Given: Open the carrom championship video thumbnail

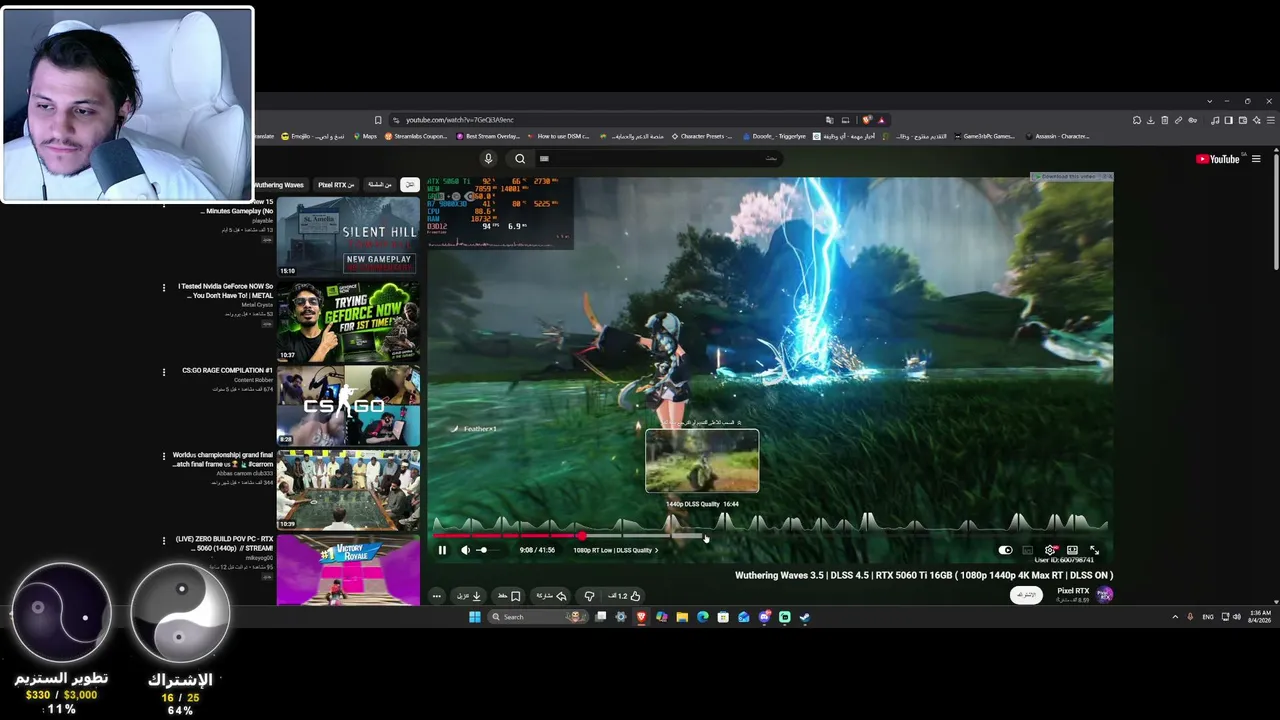Looking at the screenshot, I should pos(348,490).
